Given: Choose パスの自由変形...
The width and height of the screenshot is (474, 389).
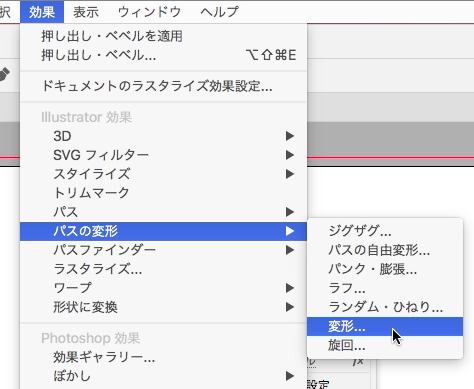Looking at the screenshot, I should tap(385, 250).
